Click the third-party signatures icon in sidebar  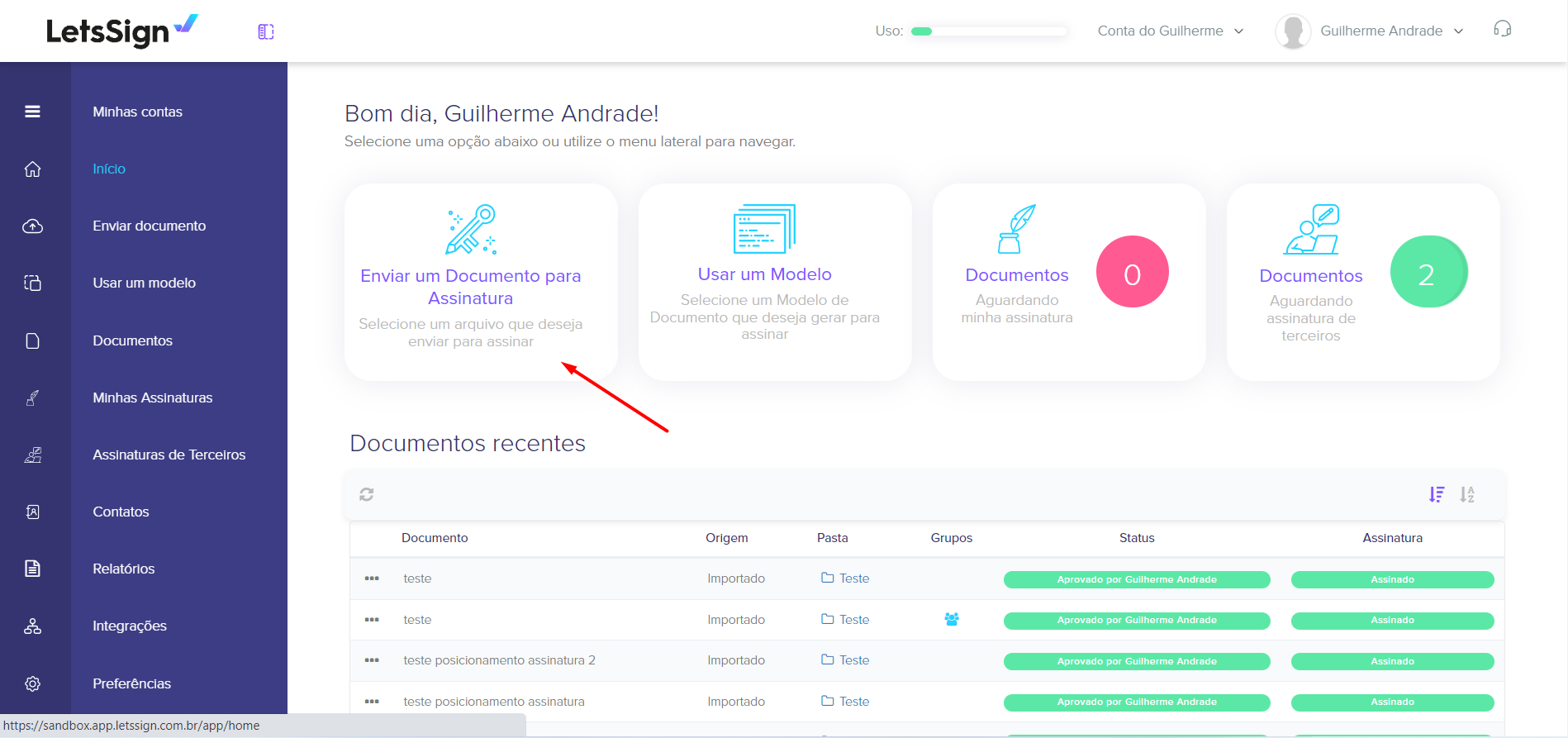tap(32, 455)
